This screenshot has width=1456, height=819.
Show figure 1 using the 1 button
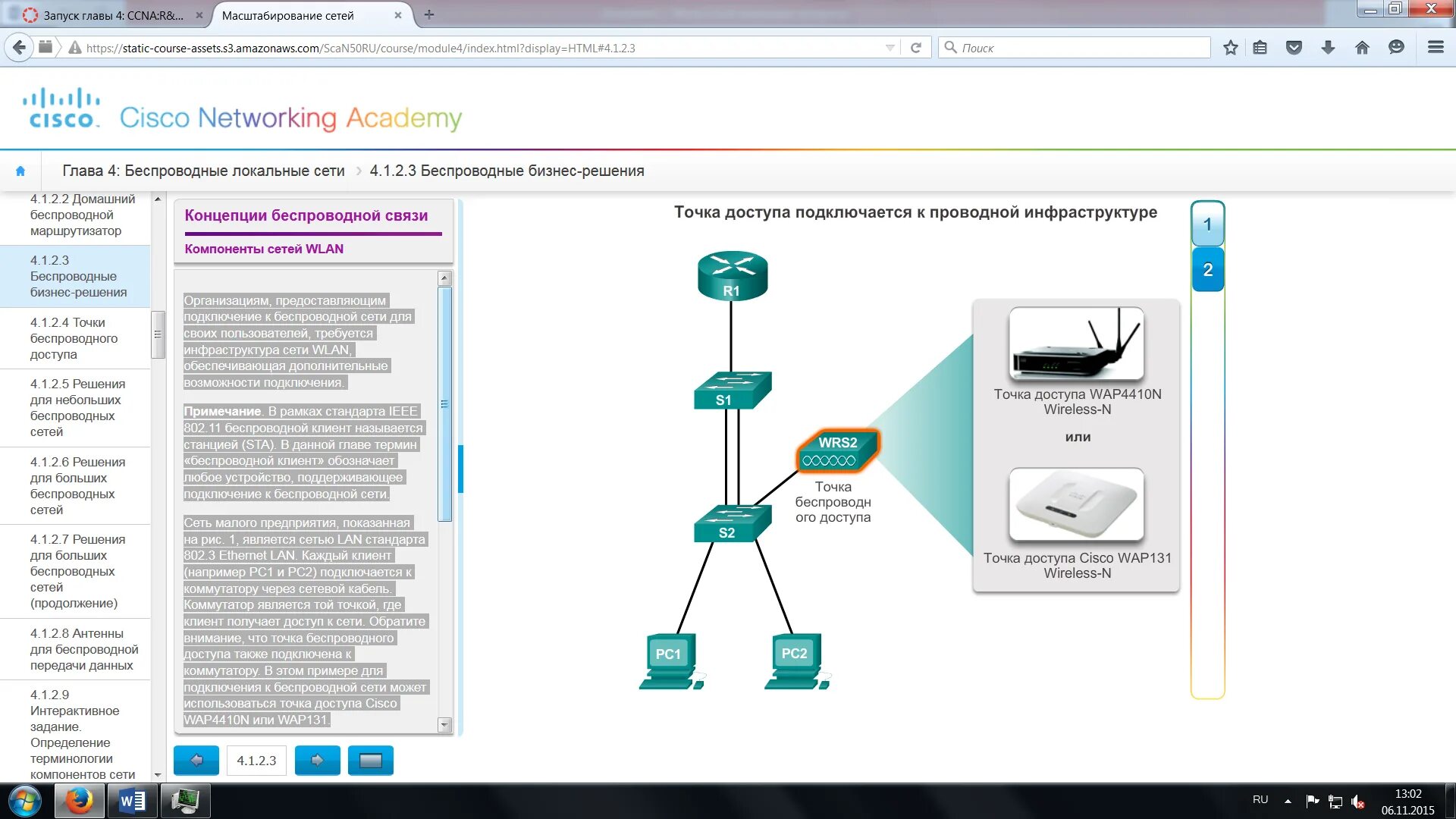pyautogui.click(x=1207, y=224)
